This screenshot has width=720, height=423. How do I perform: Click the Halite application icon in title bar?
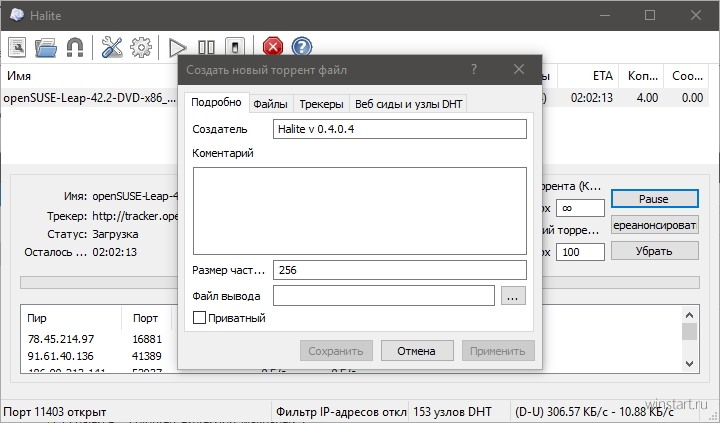17,15
